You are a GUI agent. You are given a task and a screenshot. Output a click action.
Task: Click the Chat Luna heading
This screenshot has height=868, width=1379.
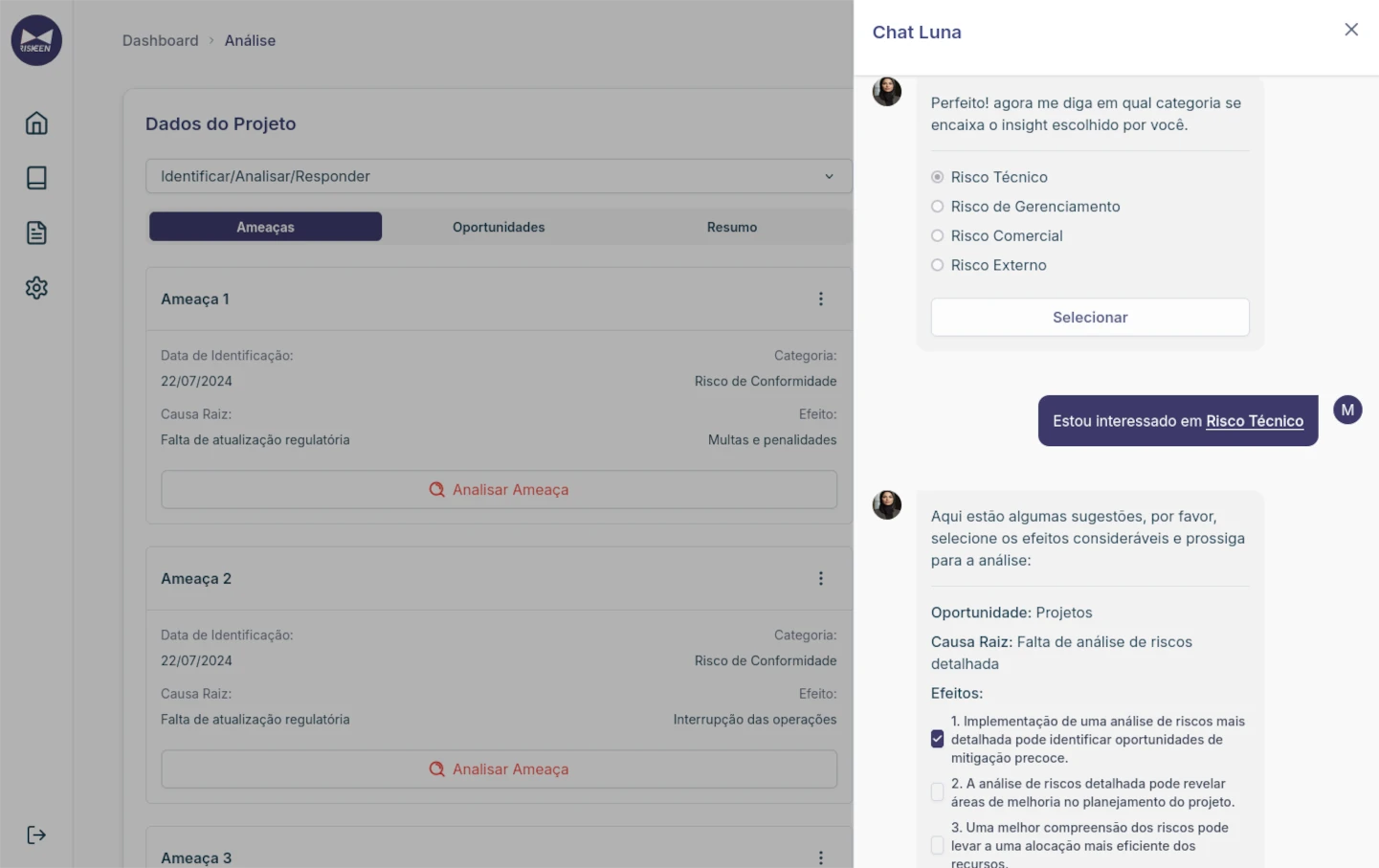click(917, 32)
